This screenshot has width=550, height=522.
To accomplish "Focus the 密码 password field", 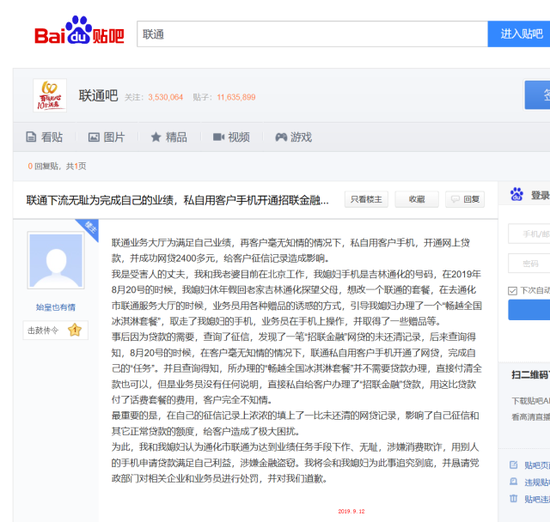I will 529,263.
